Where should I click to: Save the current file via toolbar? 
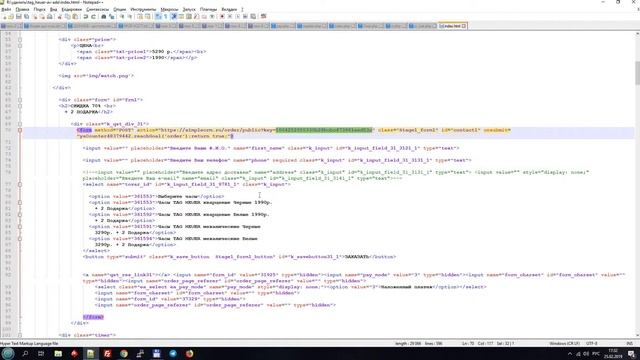pyautogui.click(x=19, y=17)
